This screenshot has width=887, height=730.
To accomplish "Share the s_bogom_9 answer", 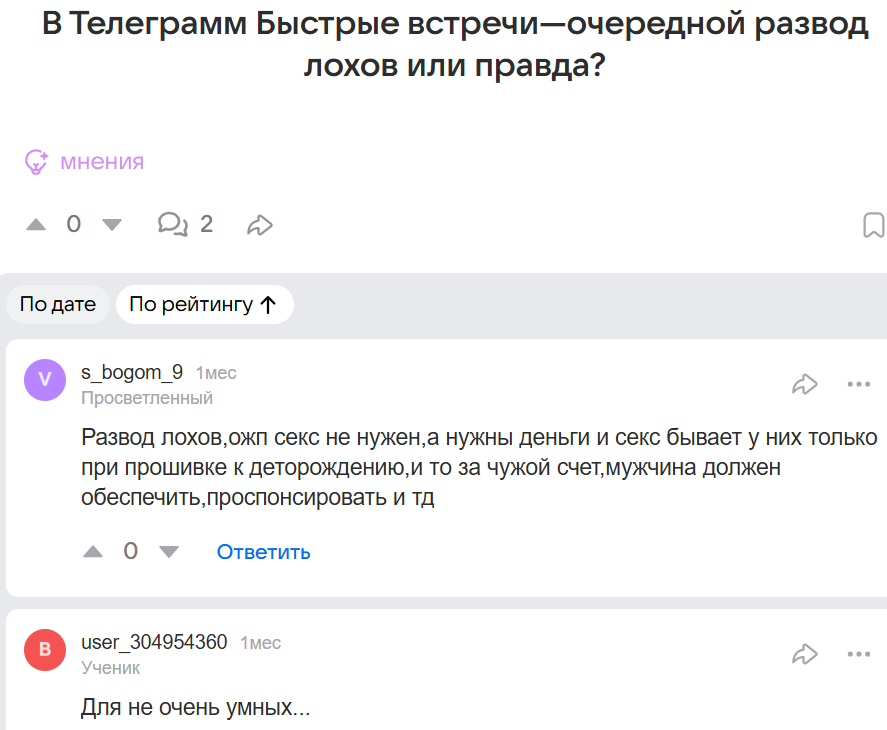I will 804,383.
